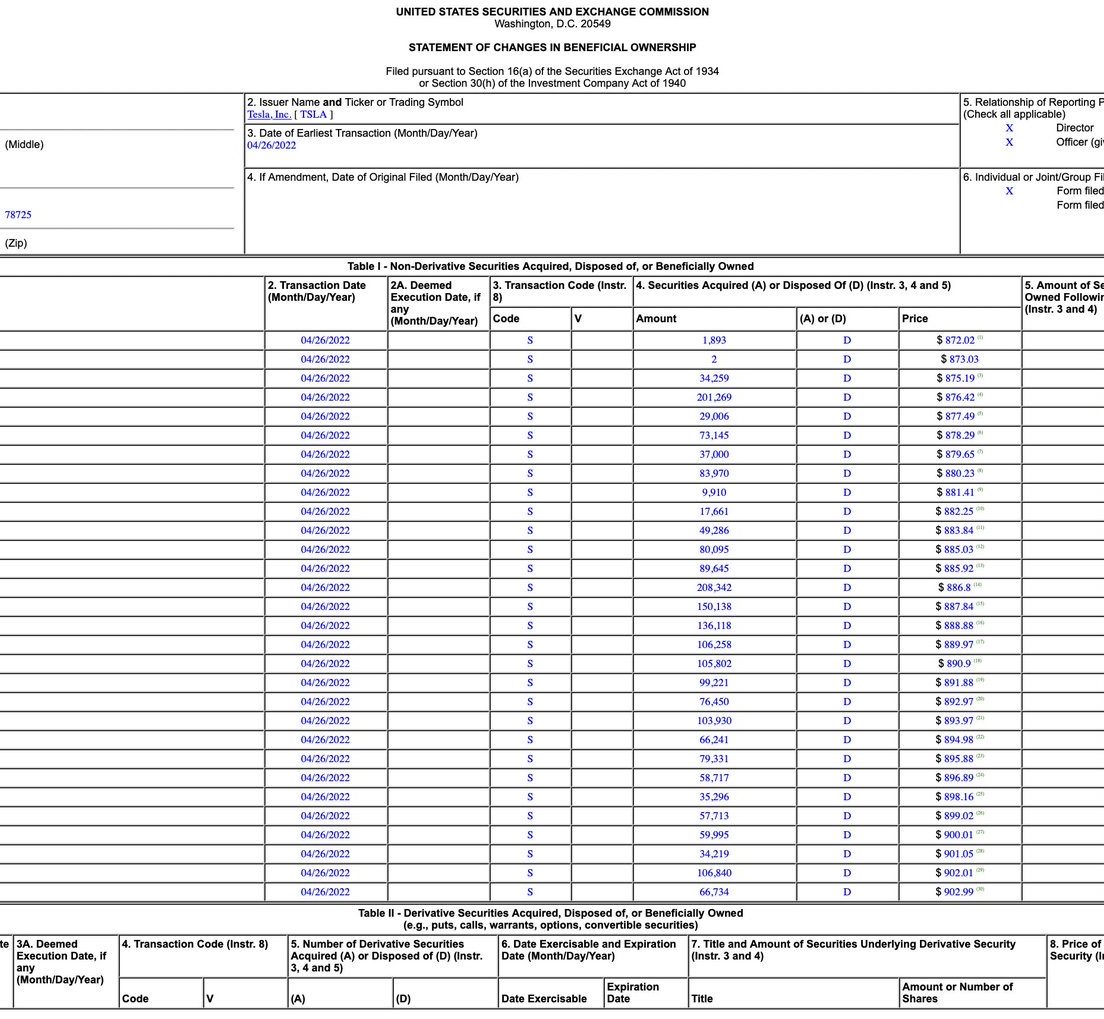Click the X mark beside Form filed

pyautogui.click(x=1010, y=192)
